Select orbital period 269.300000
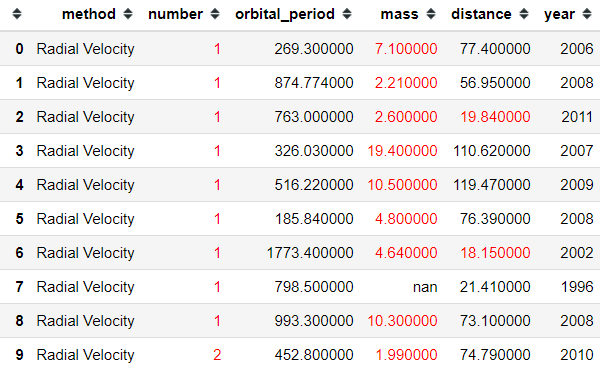 pos(314,49)
